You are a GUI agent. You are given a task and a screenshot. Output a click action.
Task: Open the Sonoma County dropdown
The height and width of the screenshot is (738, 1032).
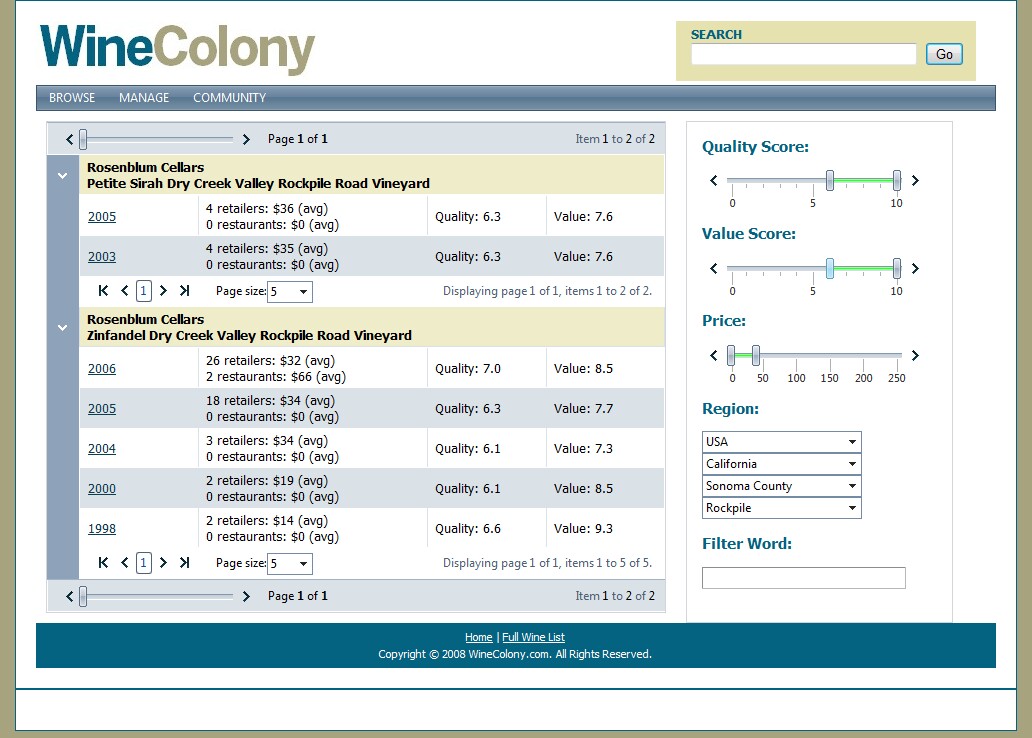782,486
